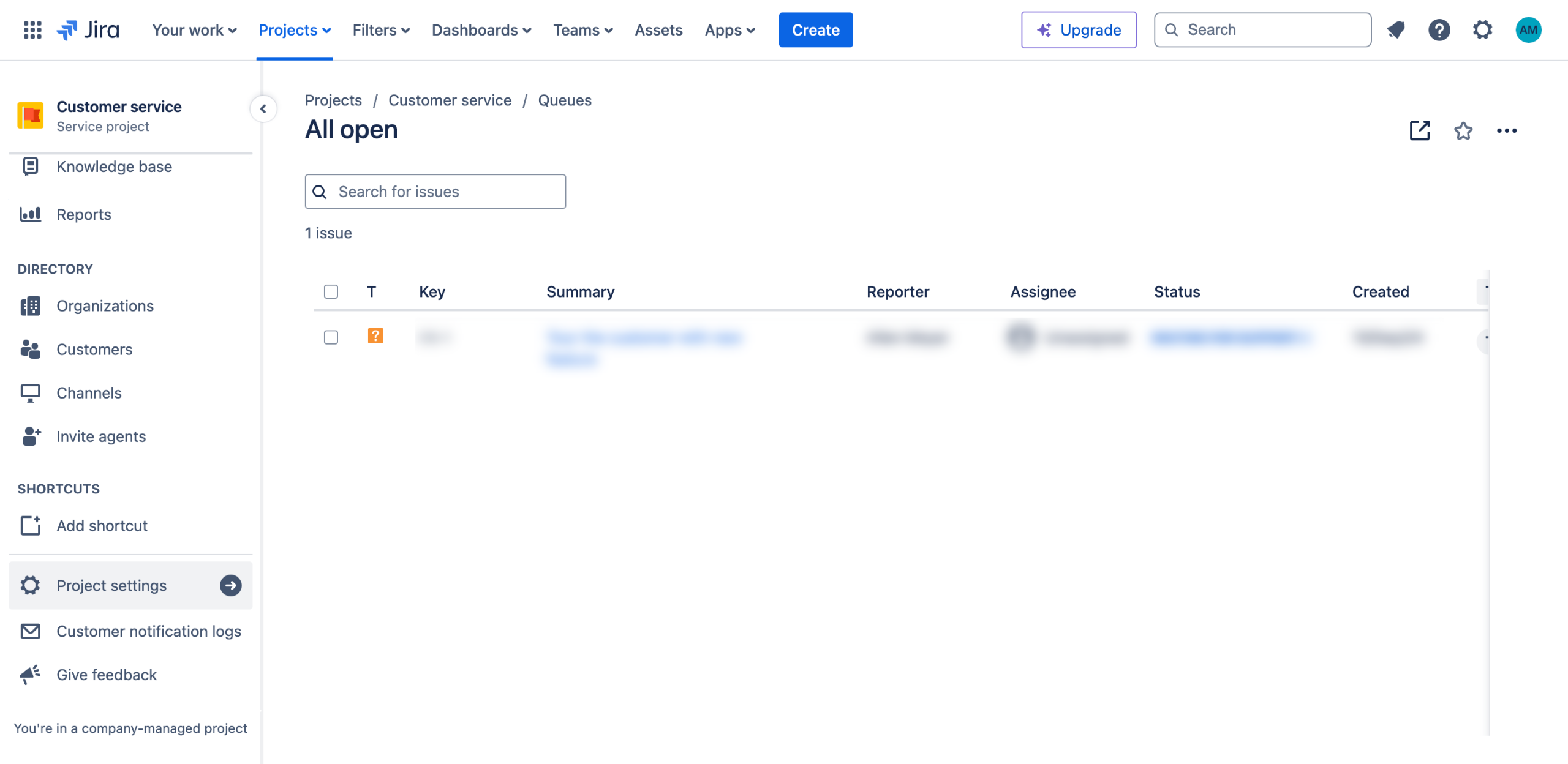Check the first issue row checkbox
This screenshot has width=1568, height=764.
coord(331,337)
